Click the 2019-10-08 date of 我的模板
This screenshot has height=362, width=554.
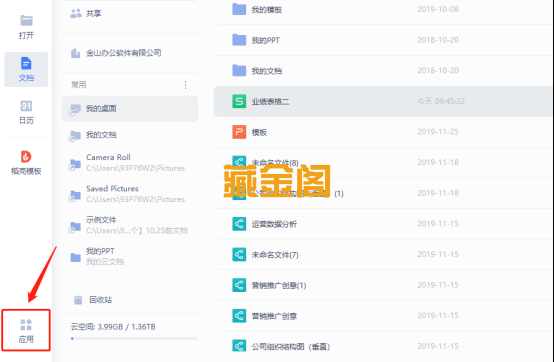[x=438, y=9]
